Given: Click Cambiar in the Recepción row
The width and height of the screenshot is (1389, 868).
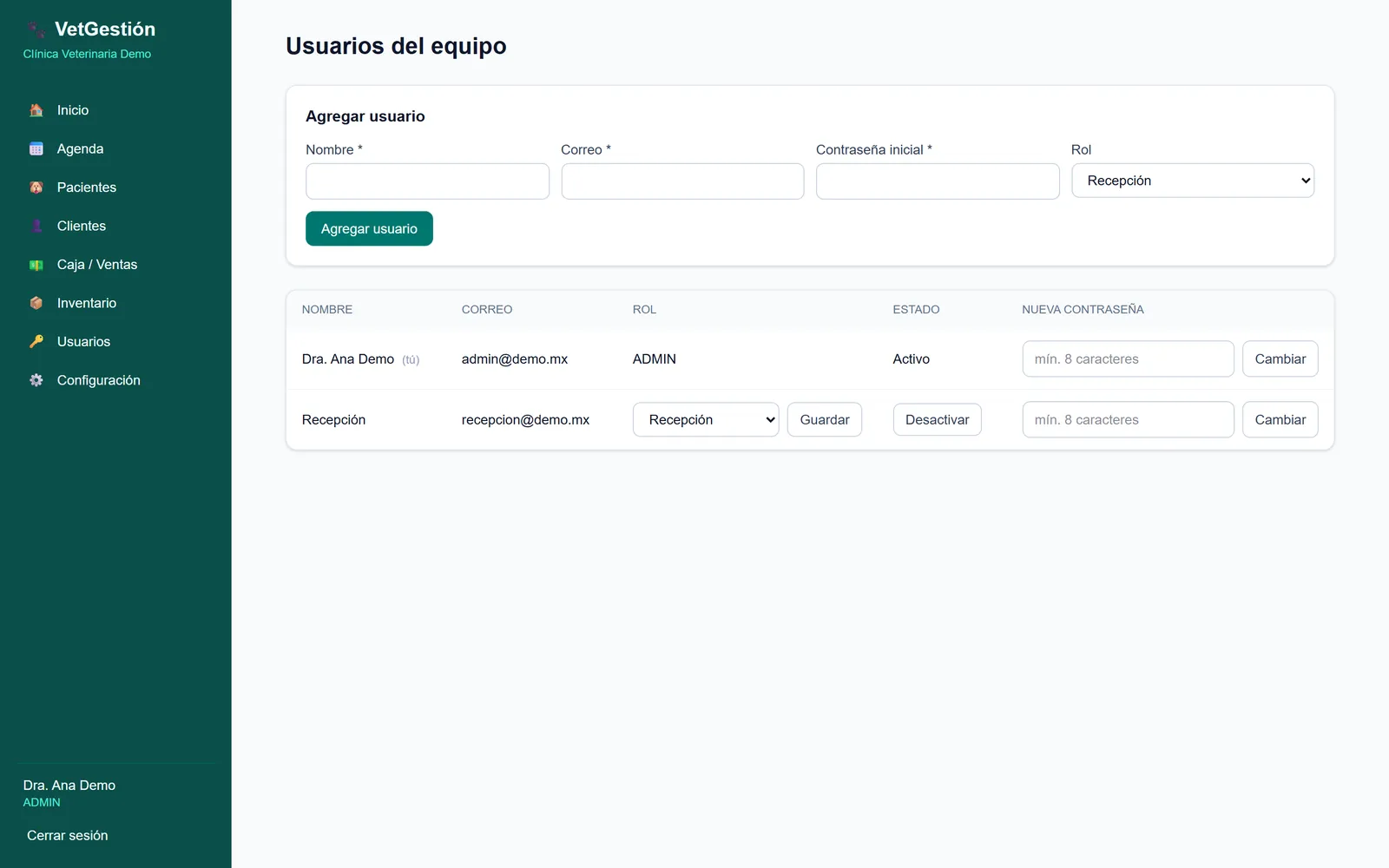Looking at the screenshot, I should [1280, 419].
